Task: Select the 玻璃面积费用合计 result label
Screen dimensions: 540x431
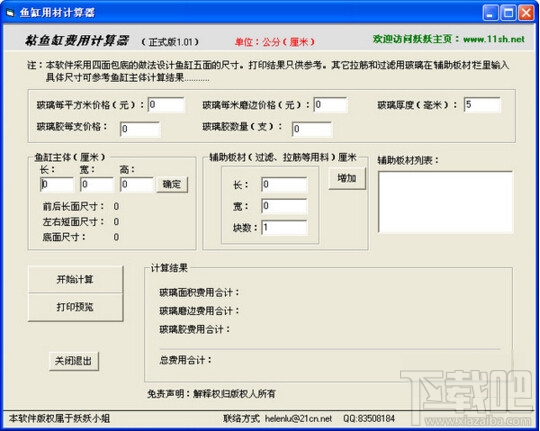Action: click(199, 293)
